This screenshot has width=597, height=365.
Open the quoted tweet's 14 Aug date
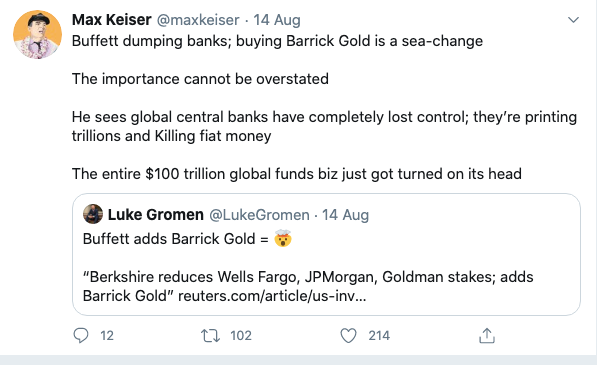[x=345, y=215]
